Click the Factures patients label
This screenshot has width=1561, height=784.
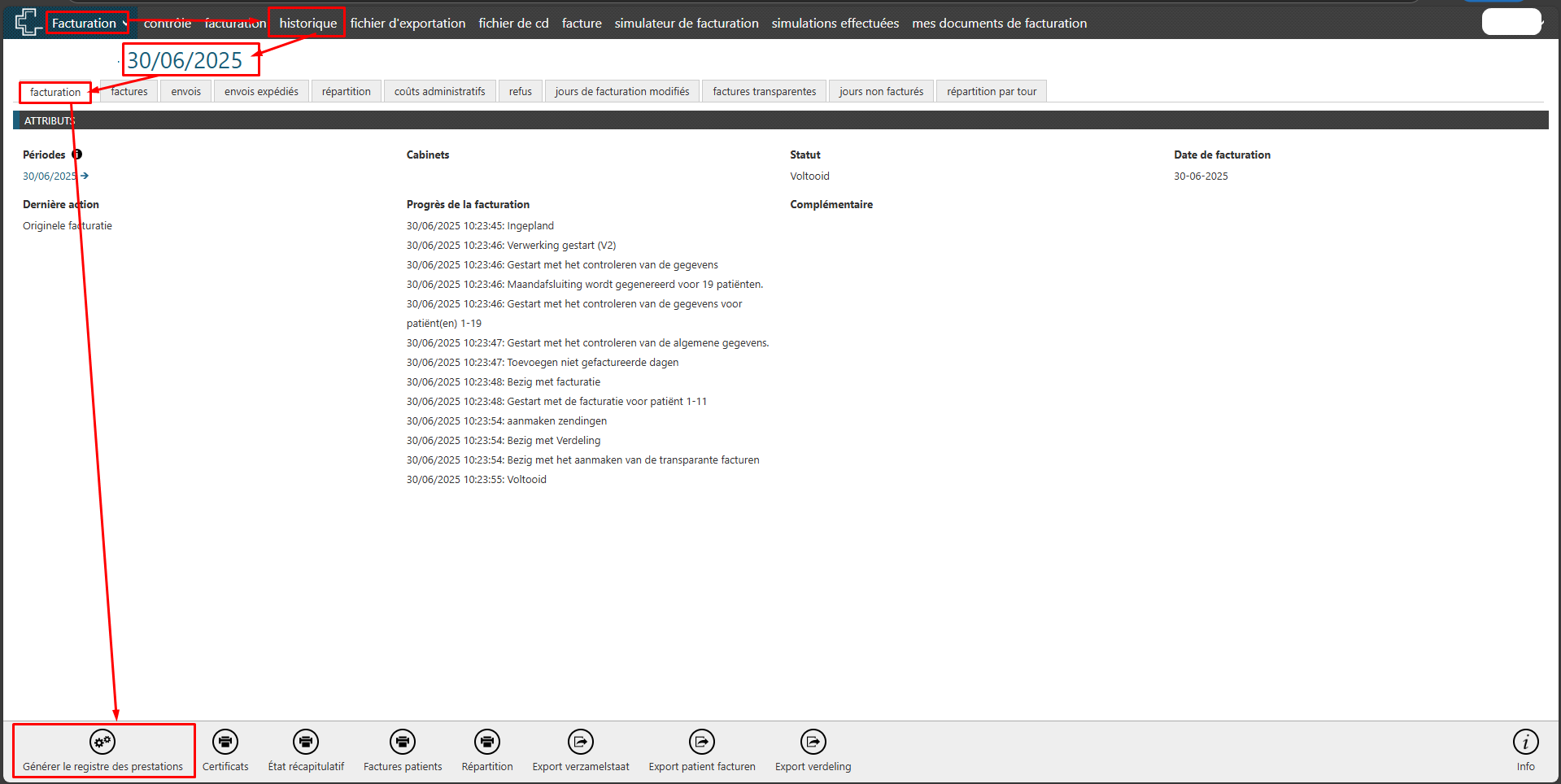tap(403, 766)
